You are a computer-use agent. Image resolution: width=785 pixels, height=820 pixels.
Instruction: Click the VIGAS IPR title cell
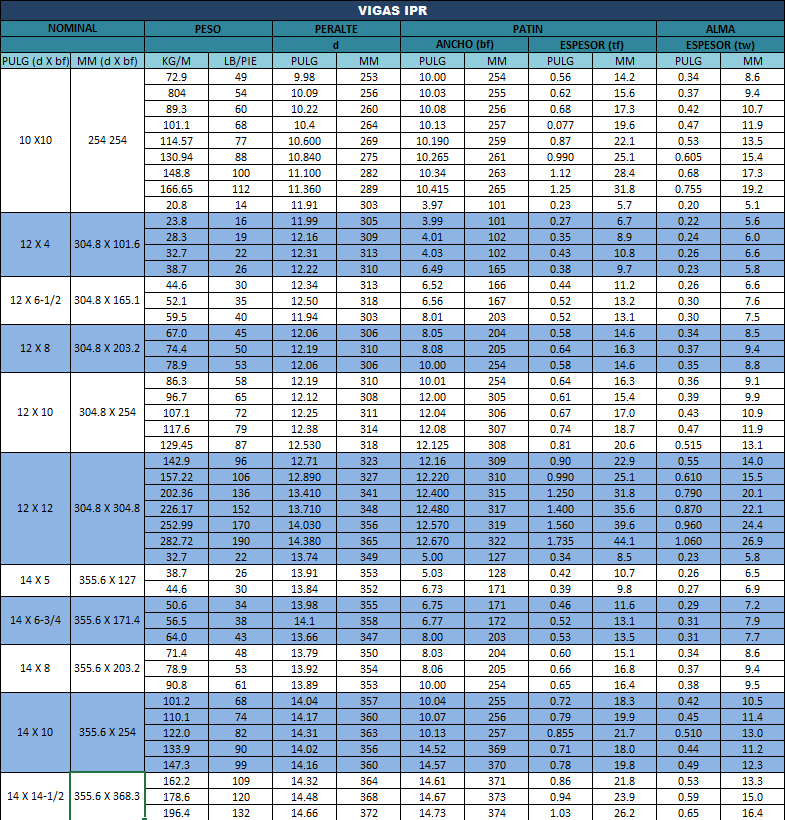(392, 11)
